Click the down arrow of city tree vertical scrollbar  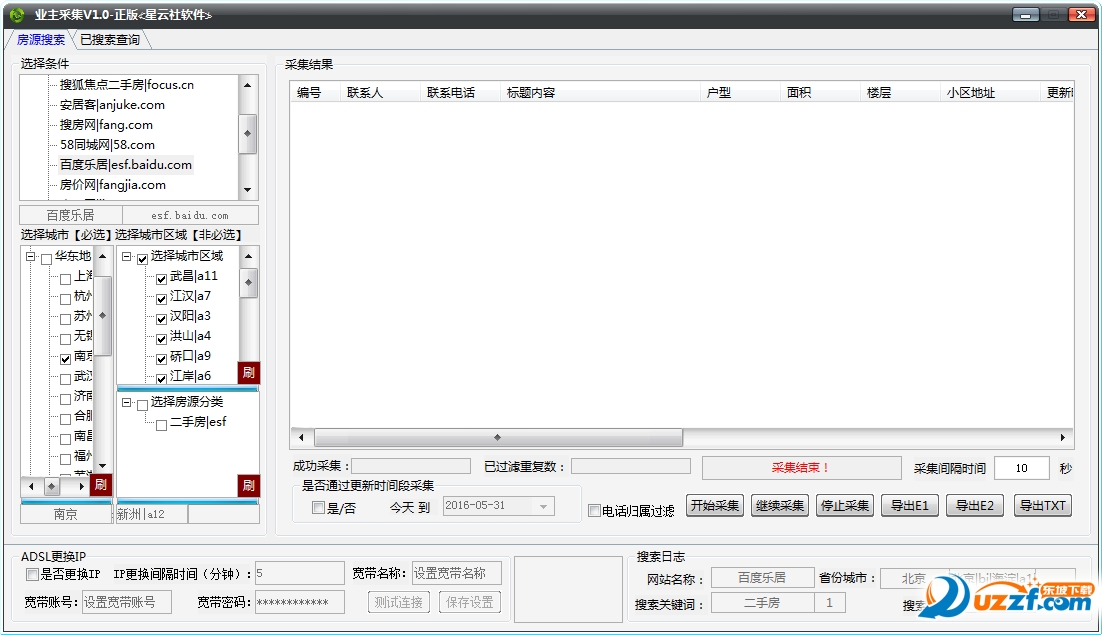[103, 466]
